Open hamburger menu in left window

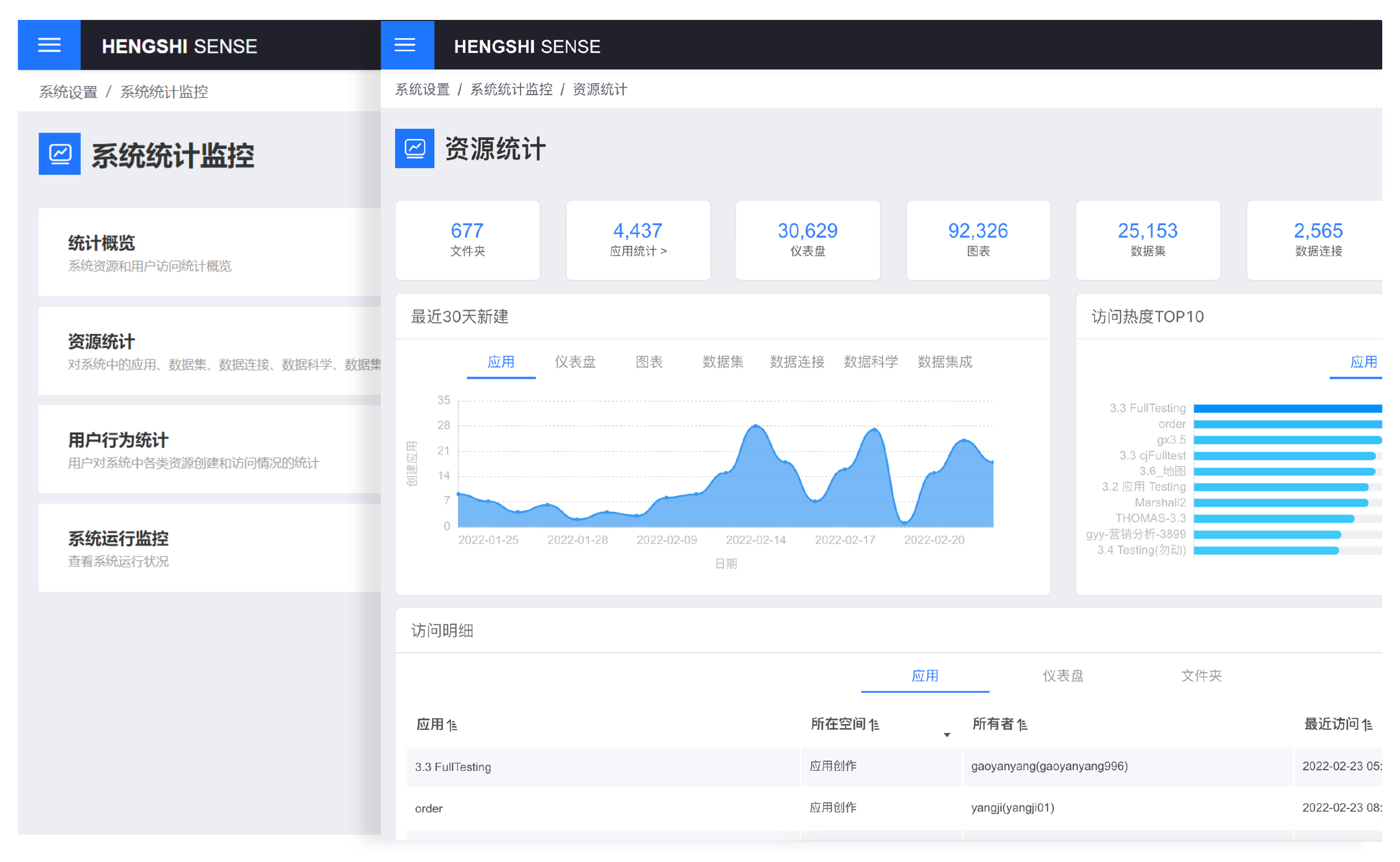49,45
